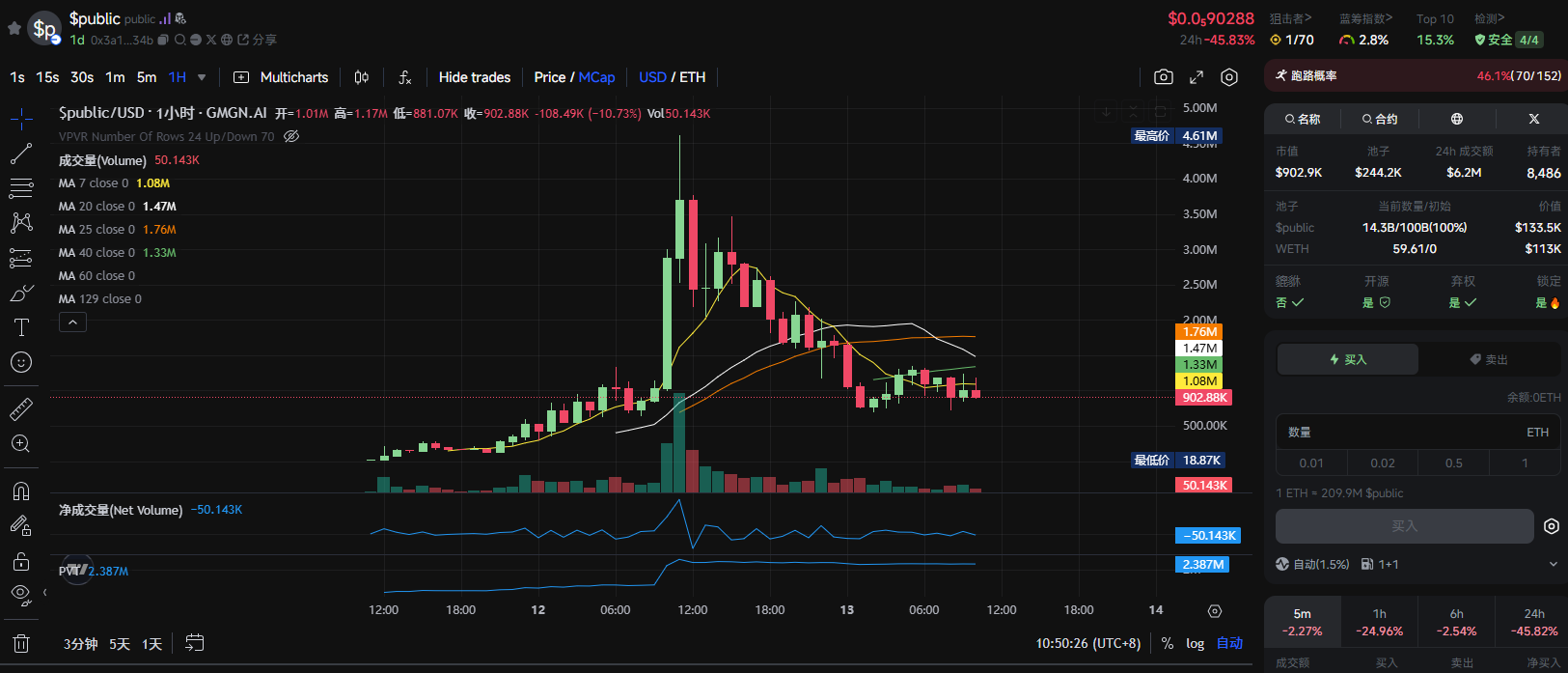Image resolution: width=1568 pixels, height=673 pixels.
Task: Switch chart denomination to ETH
Action: pos(693,77)
